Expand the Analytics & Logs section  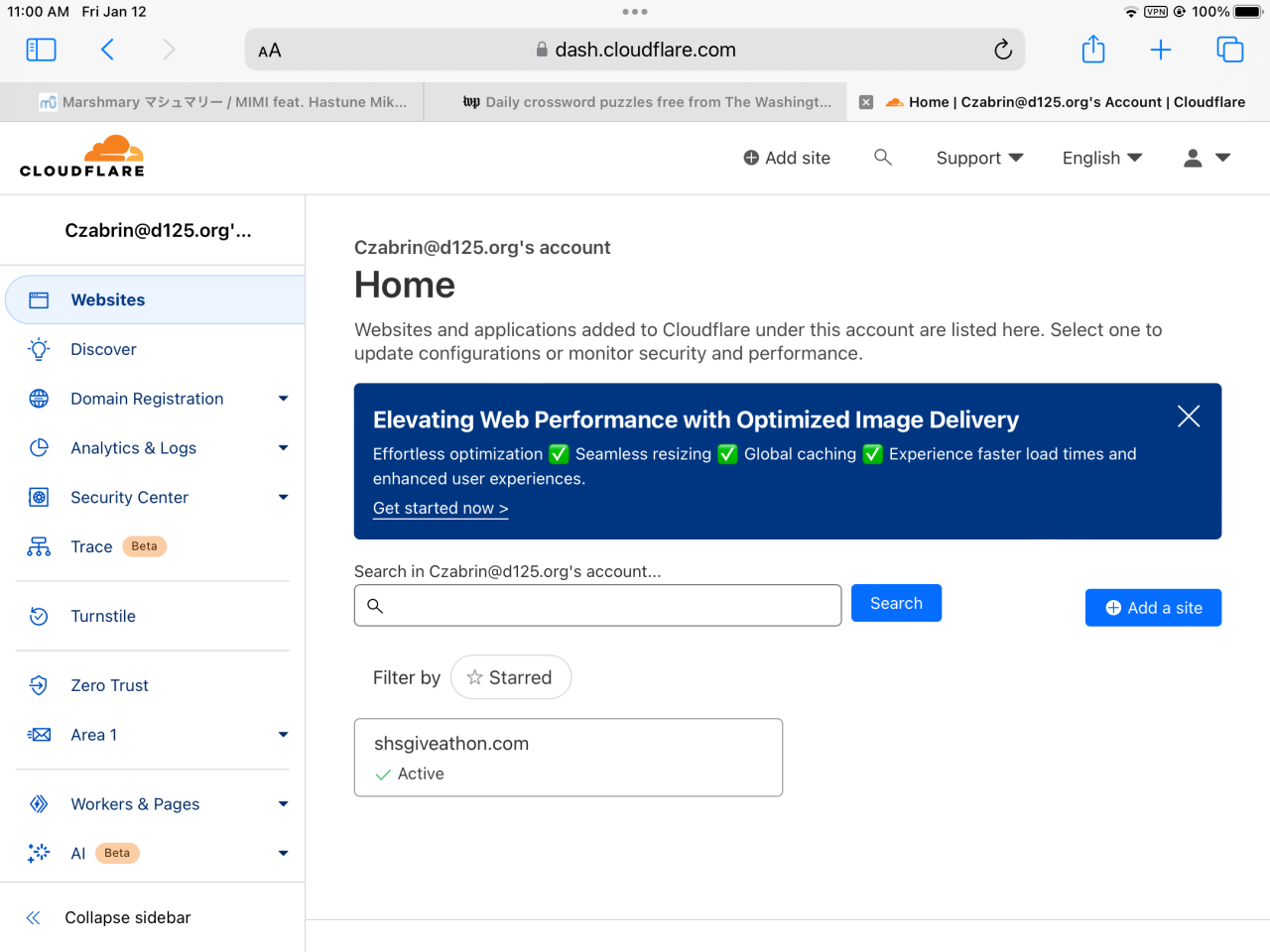[283, 448]
